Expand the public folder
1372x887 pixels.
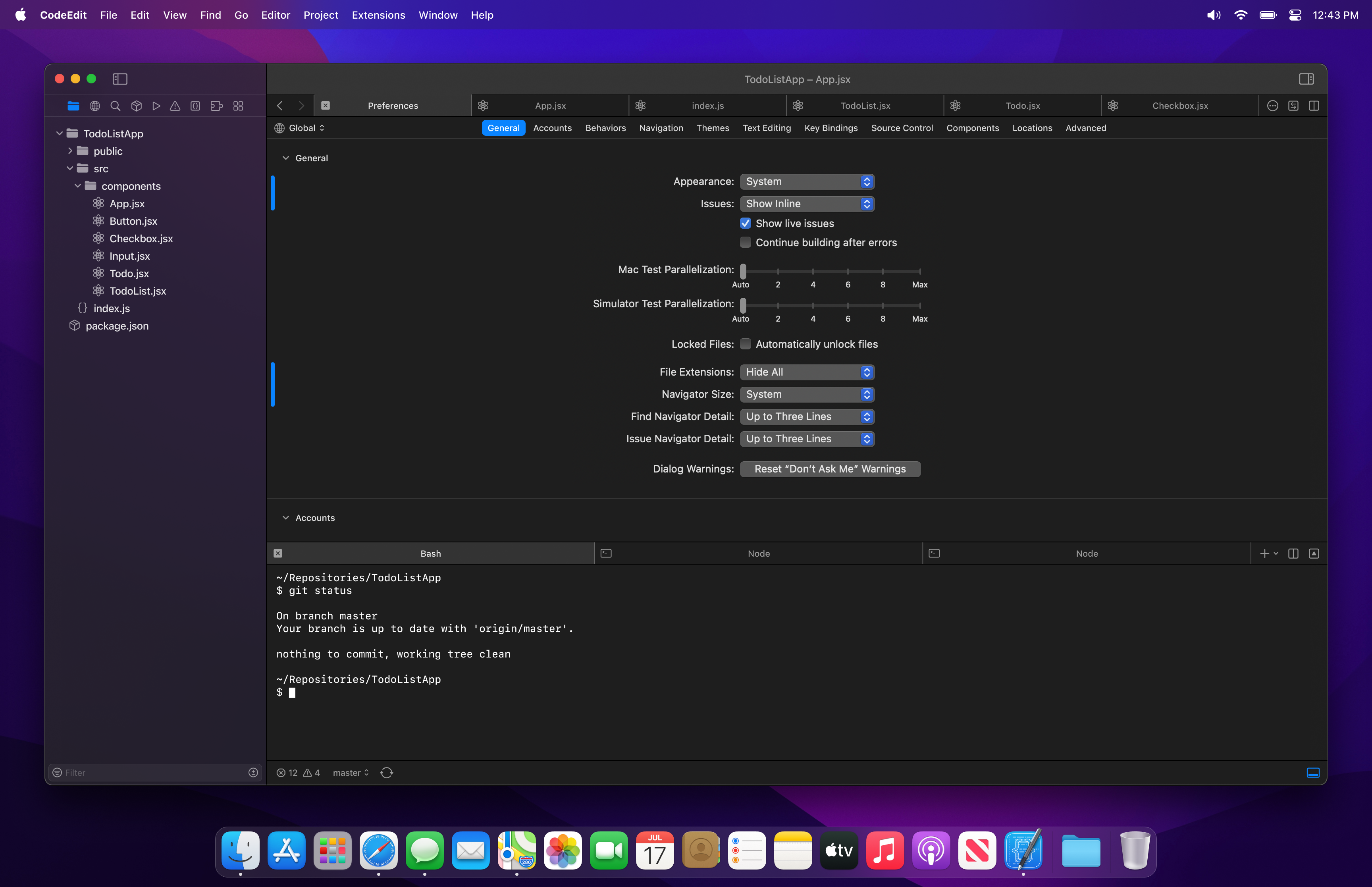[x=70, y=151]
